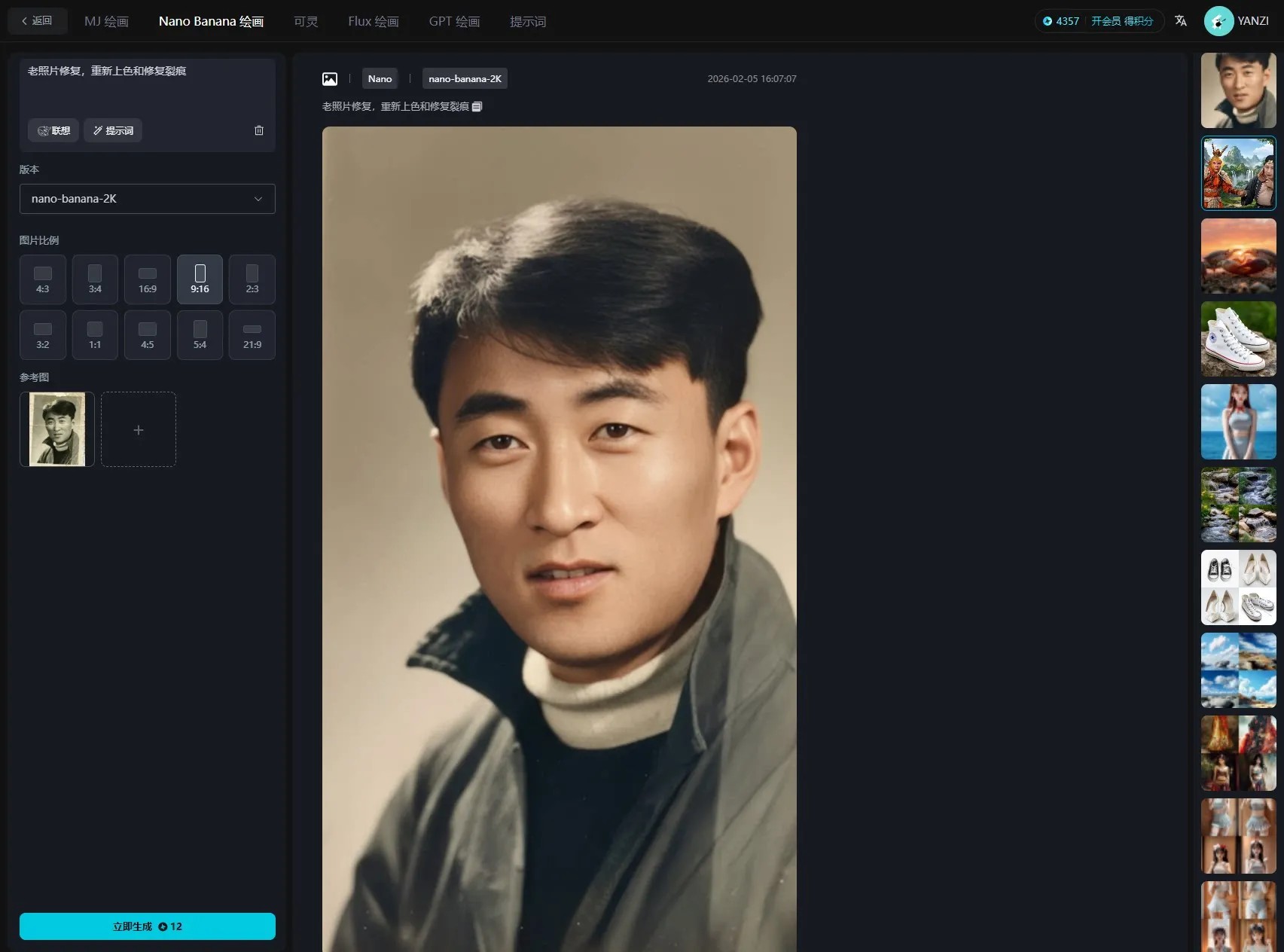Click the plus icon to add a reference image
1284x952 pixels.
pos(139,429)
